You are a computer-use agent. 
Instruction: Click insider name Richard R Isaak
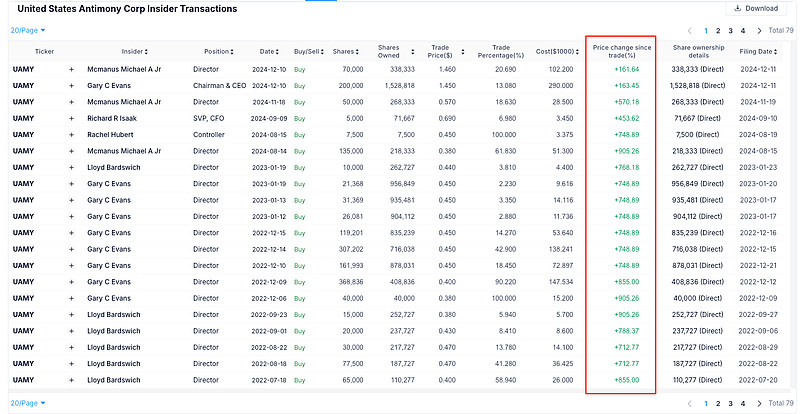112,118
